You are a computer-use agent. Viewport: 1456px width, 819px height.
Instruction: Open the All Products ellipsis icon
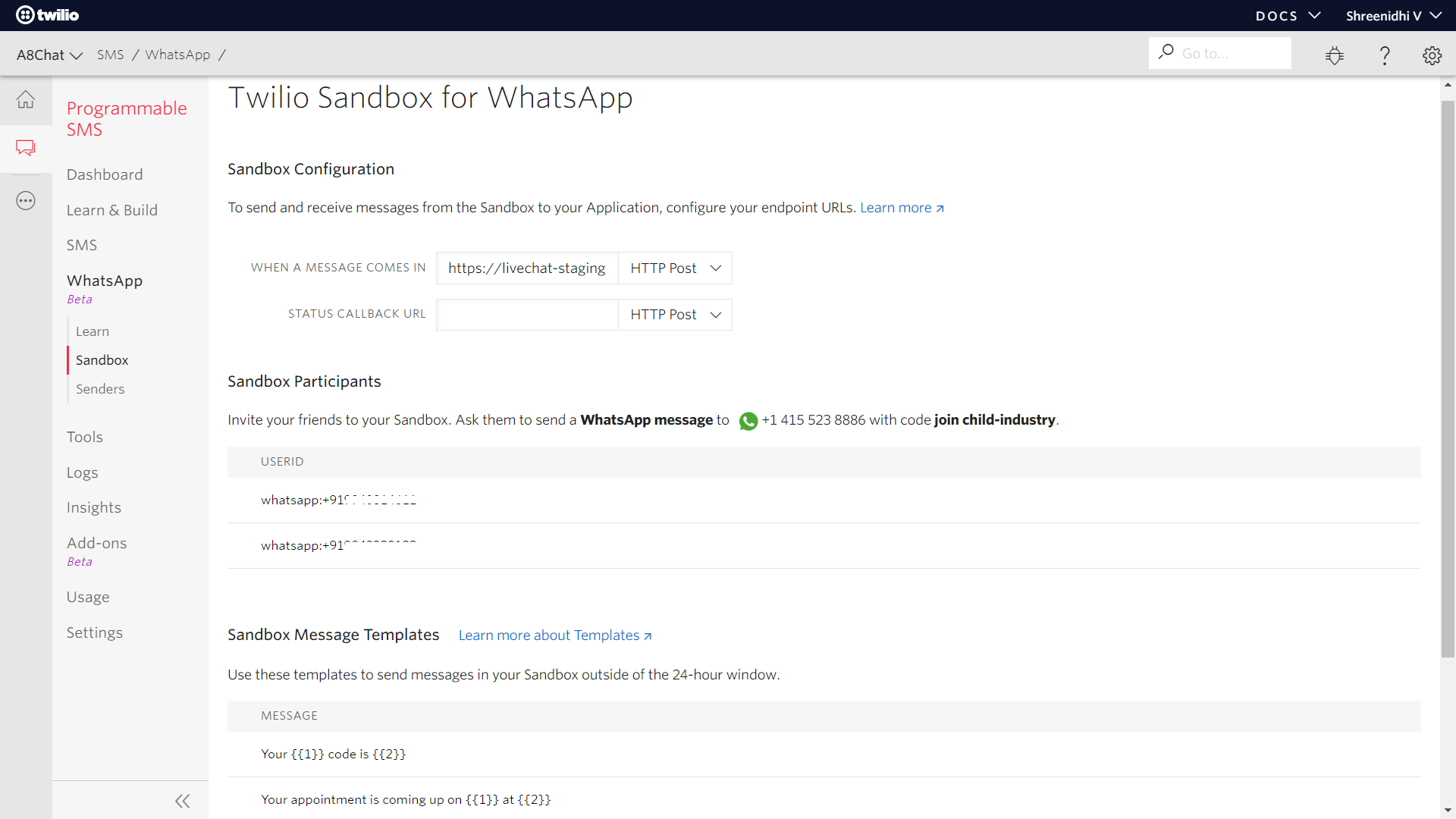26,201
